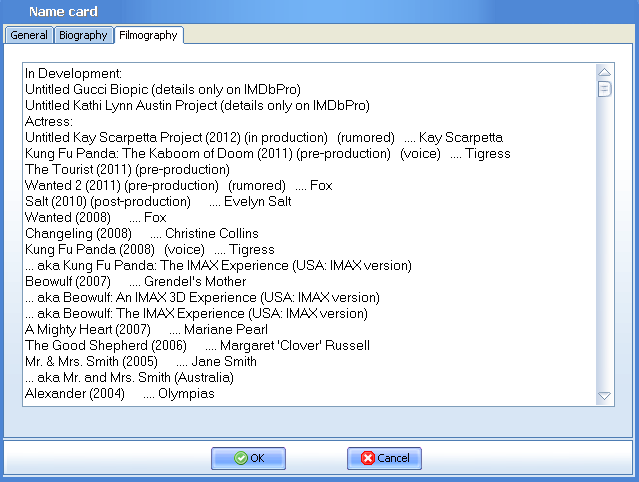This screenshot has width=639, height=482.
Task: Click the 'Name card' title bar
Action: (x=320, y=11)
